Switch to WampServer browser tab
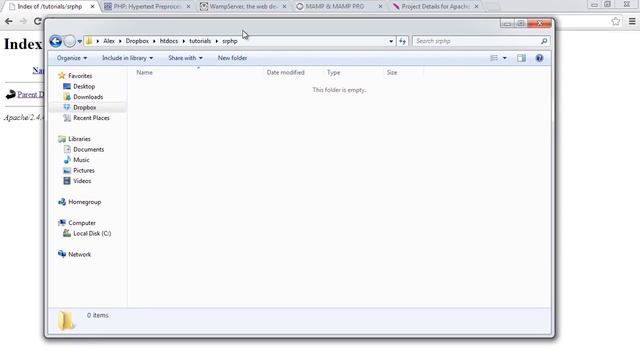 pos(243,7)
